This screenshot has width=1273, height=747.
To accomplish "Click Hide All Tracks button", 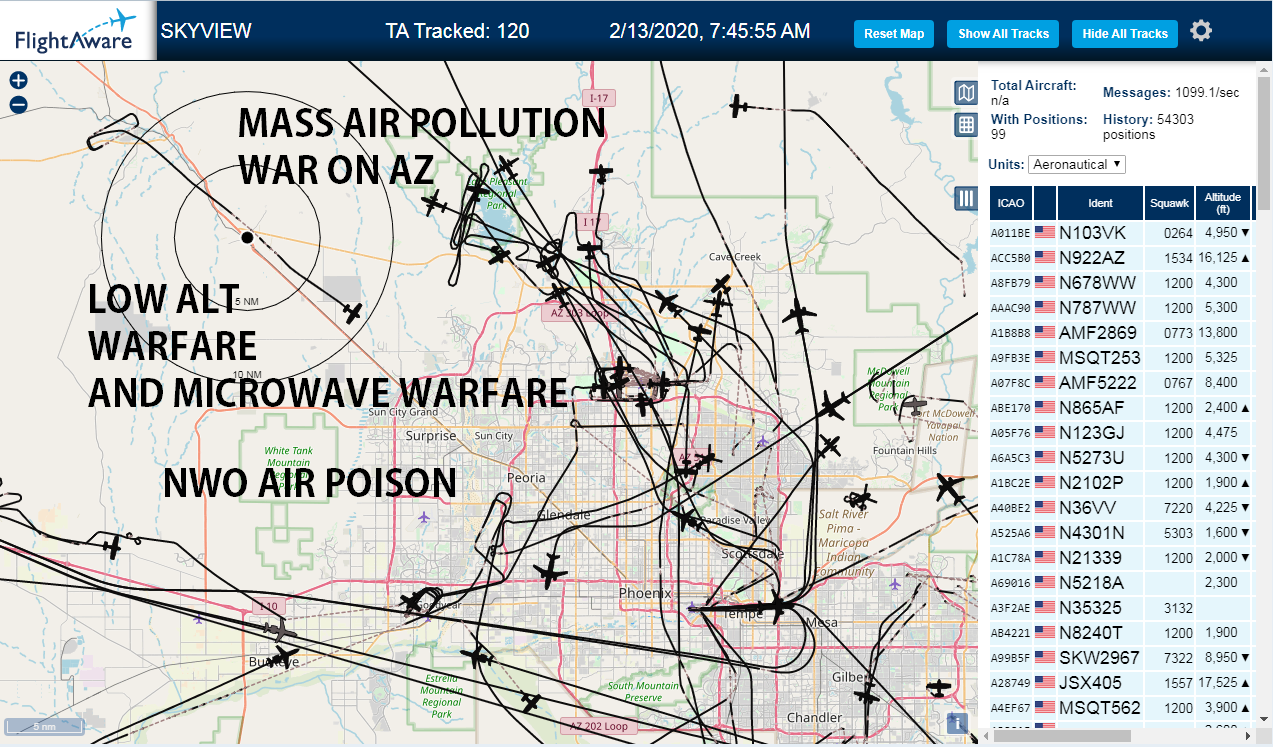I will 1125,33.
